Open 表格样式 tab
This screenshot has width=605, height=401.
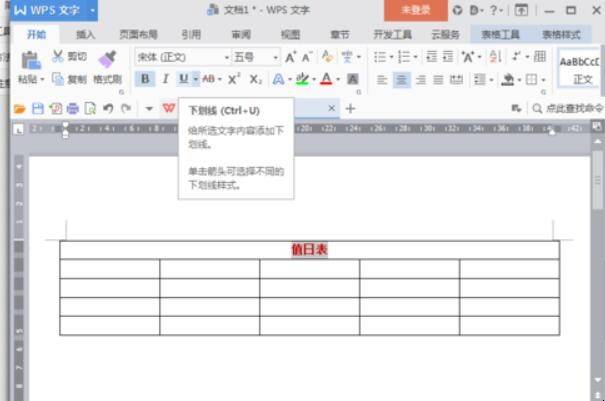pos(561,35)
